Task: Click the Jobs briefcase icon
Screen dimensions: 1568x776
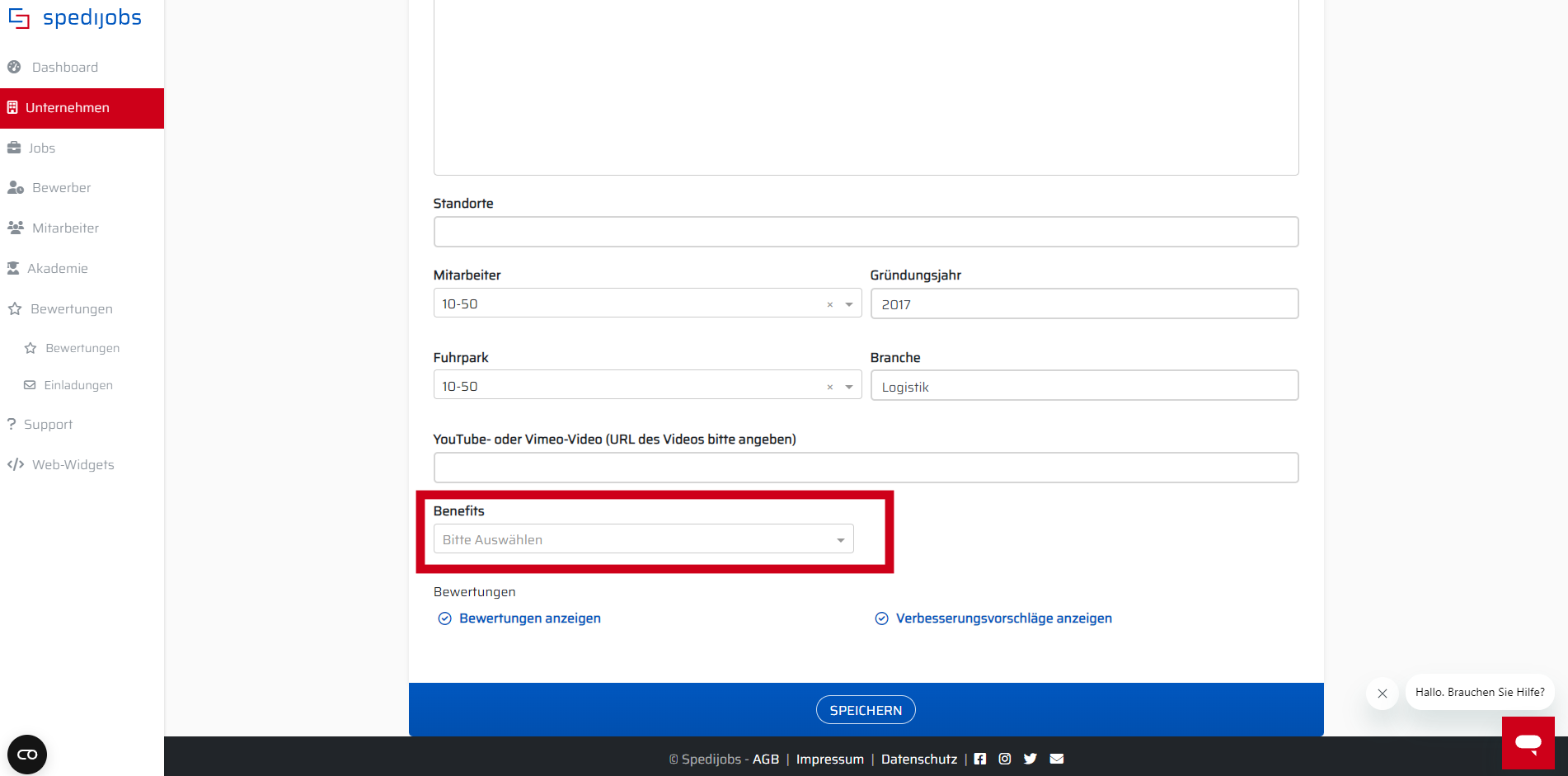Action: click(x=14, y=148)
